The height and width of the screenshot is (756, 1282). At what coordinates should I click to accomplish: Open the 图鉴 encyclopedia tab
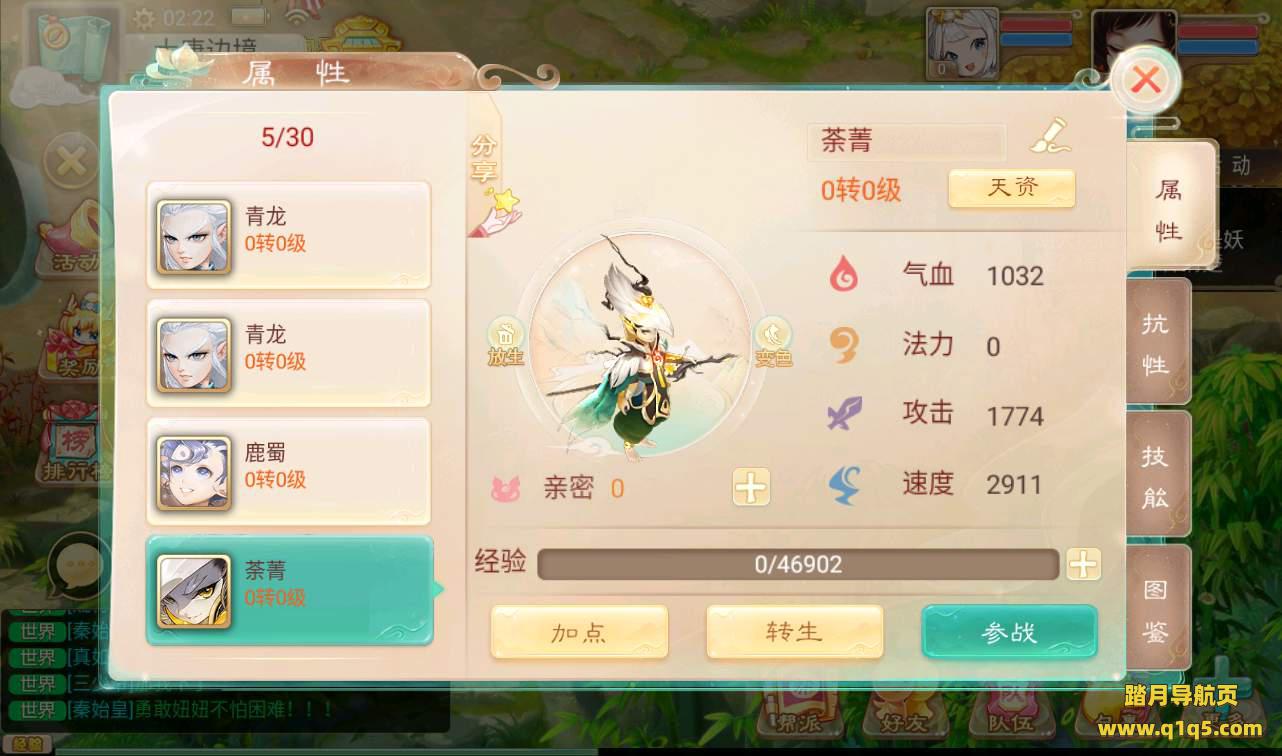tap(1157, 607)
